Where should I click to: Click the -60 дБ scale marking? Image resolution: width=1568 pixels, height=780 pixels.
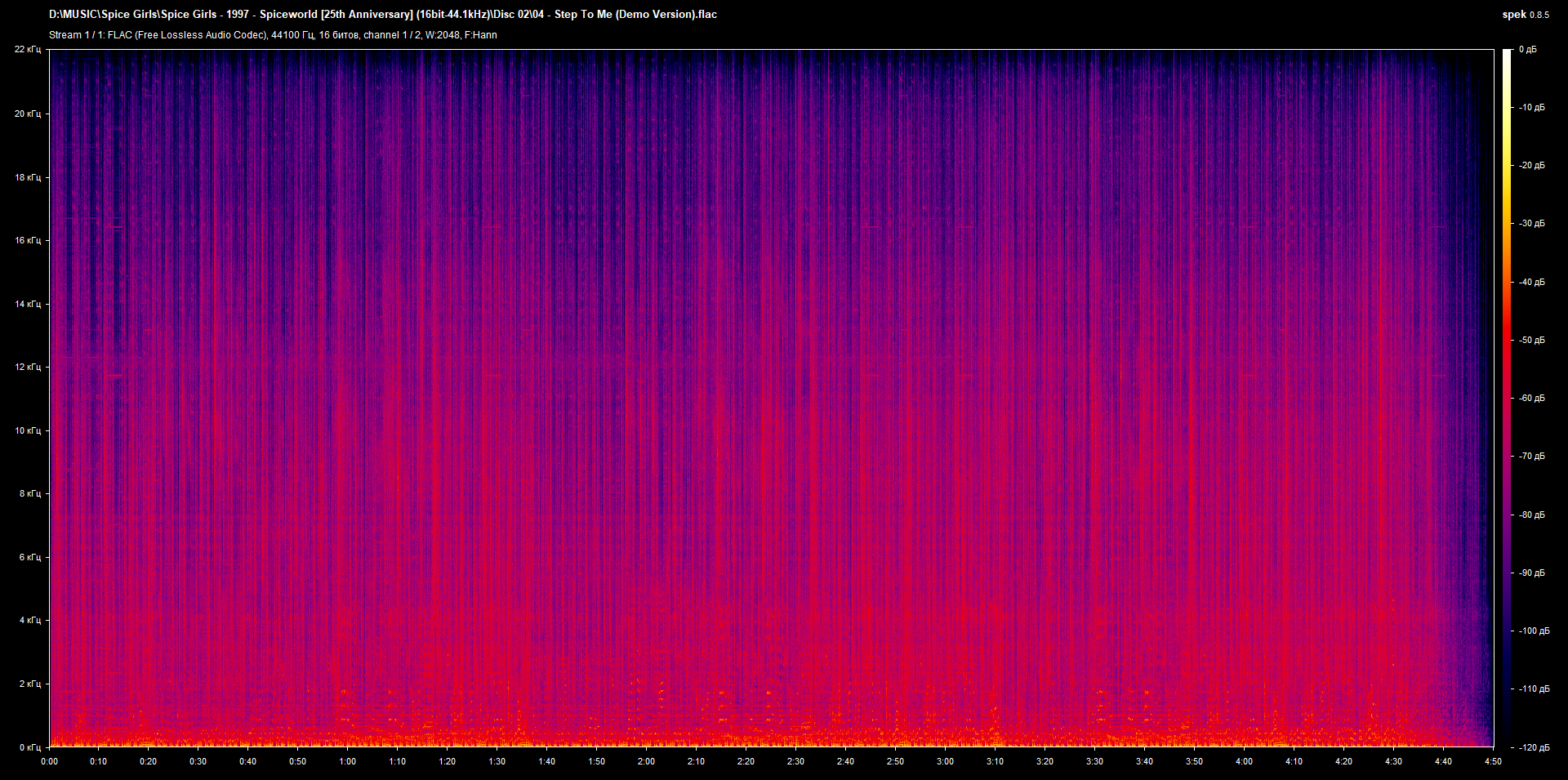(x=1530, y=398)
